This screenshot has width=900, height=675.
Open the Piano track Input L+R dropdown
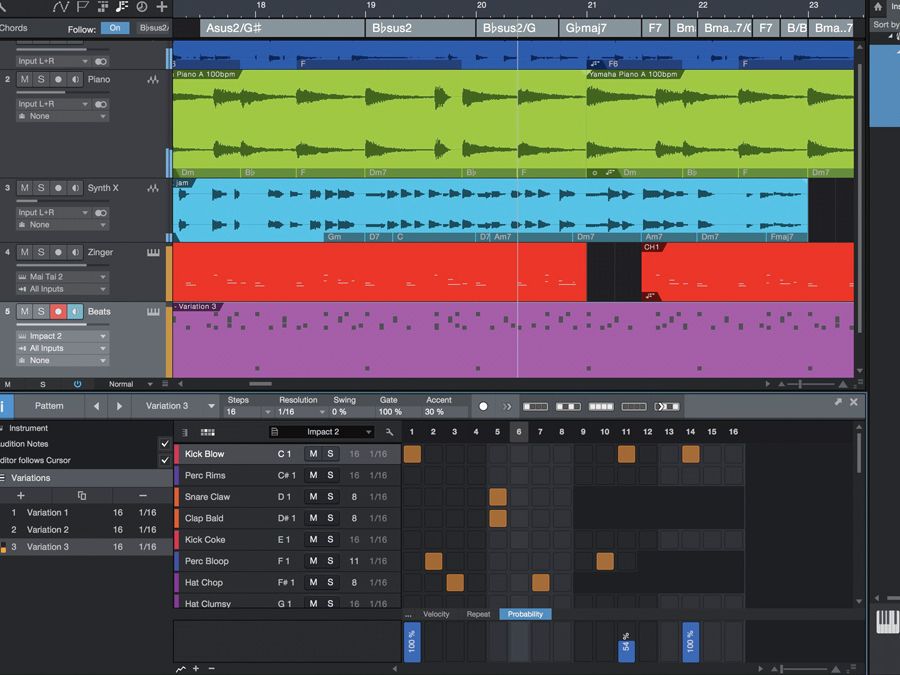click(53, 104)
